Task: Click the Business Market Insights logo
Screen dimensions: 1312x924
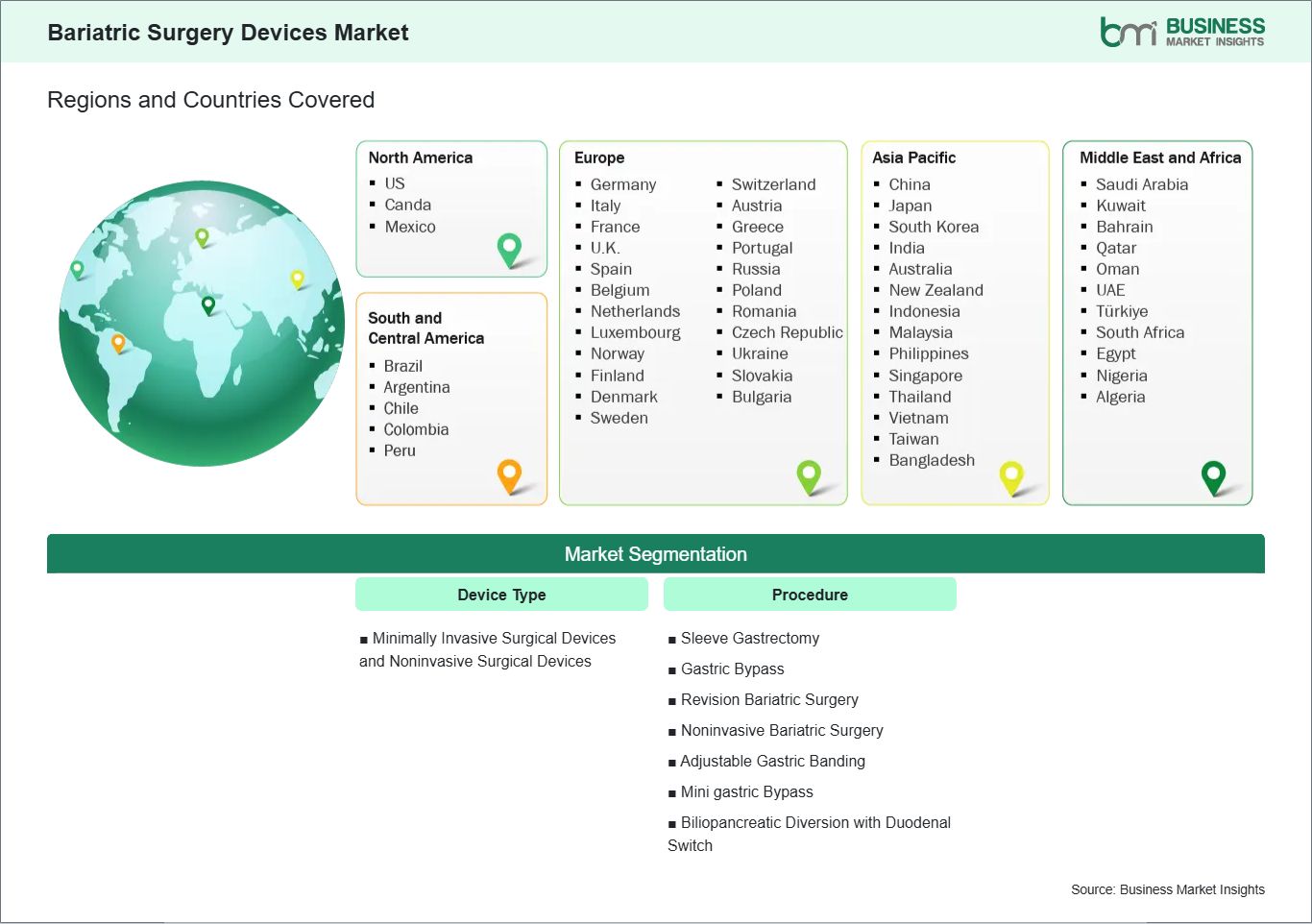Action: point(1181,32)
